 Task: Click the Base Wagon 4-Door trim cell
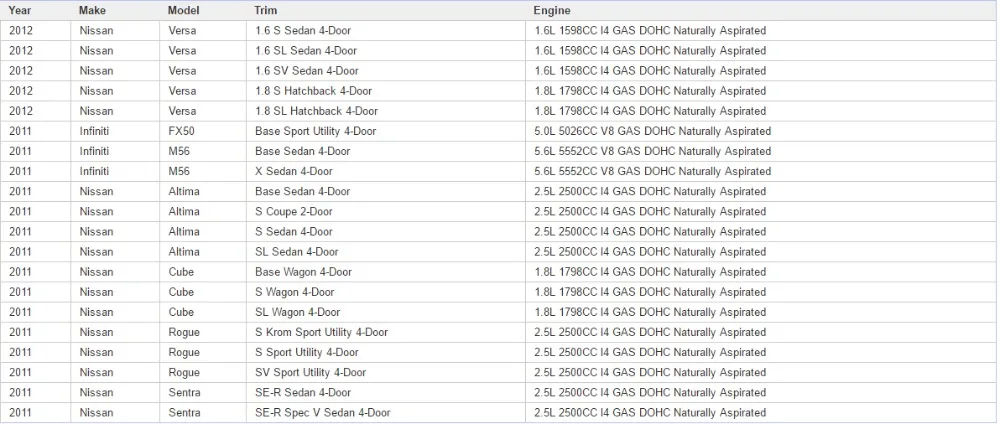point(386,272)
